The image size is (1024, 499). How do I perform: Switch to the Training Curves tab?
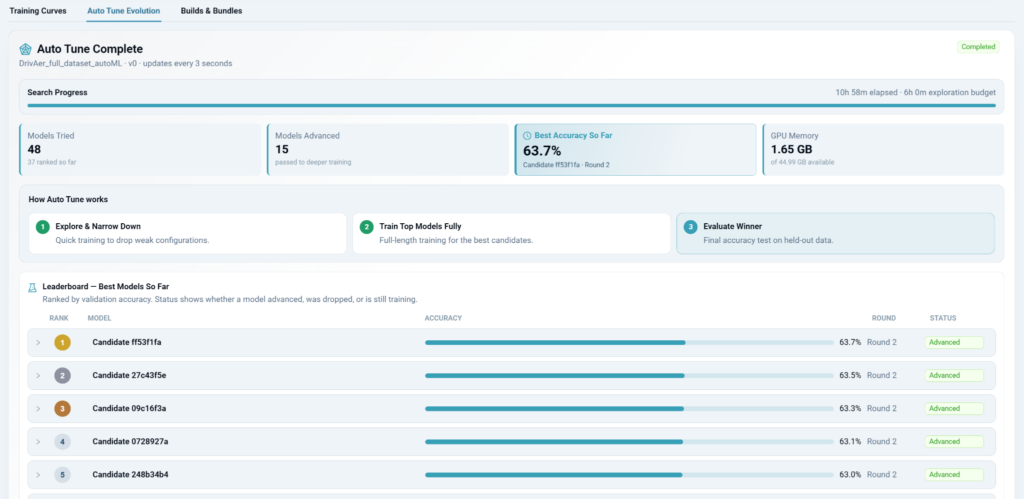coord(38,11)
